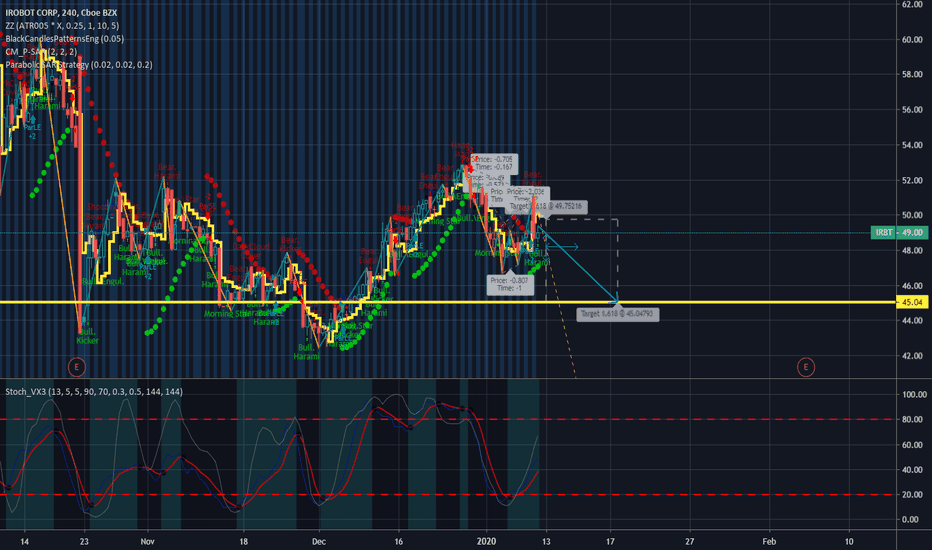Screen dimensions: 932x550
Task: Click the 27 date on time axis
Action: (x=689, y=542)
